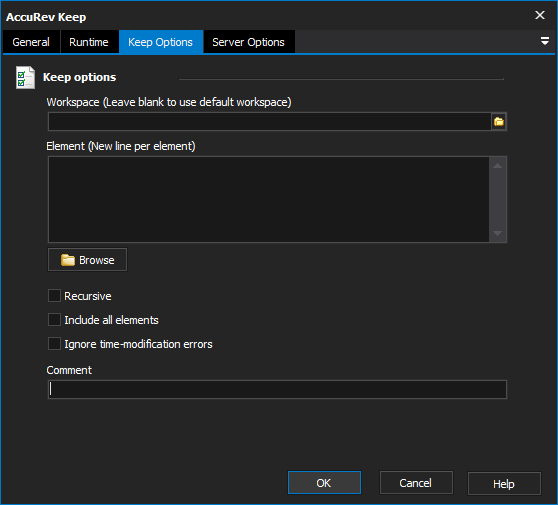Viewport: 558px width, 505px height.
Task: Confirm with the OK button
Action: pyautogui.click(x=324, y=483)
